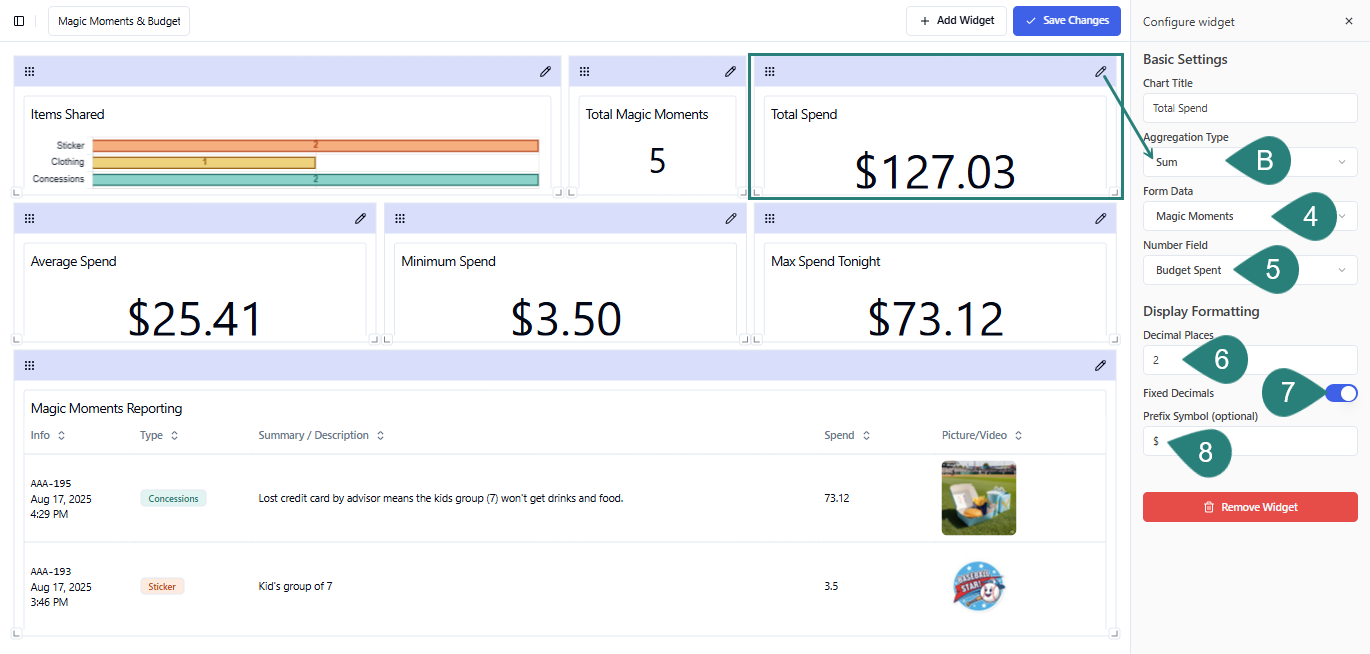The image size is (1370, 654).
Task: Click the Chart Title input field
Action: click(1250, 108)
